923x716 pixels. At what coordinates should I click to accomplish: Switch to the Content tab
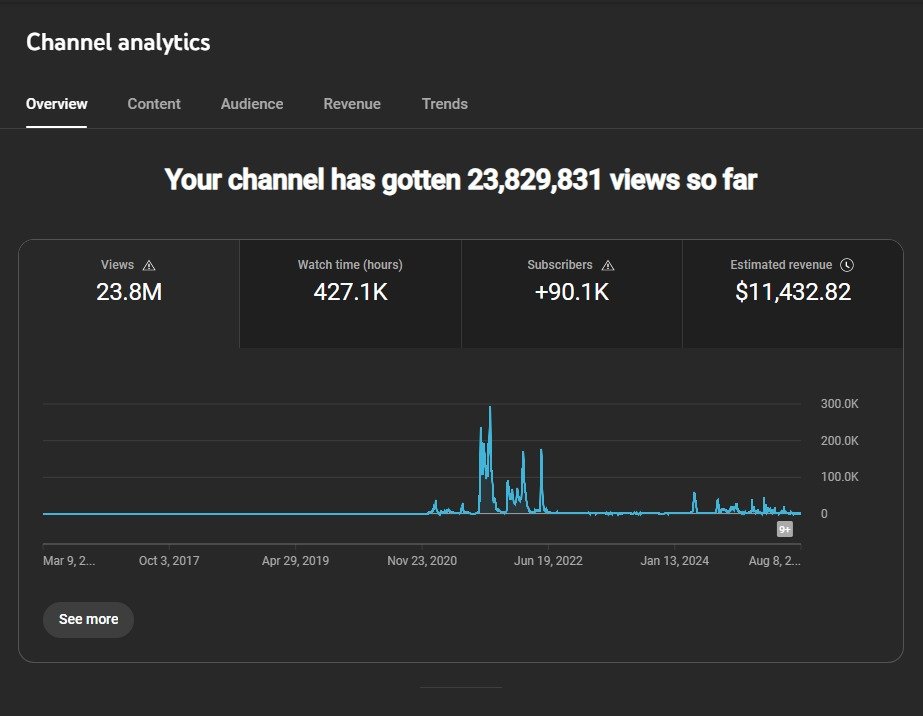click(154, 104)
